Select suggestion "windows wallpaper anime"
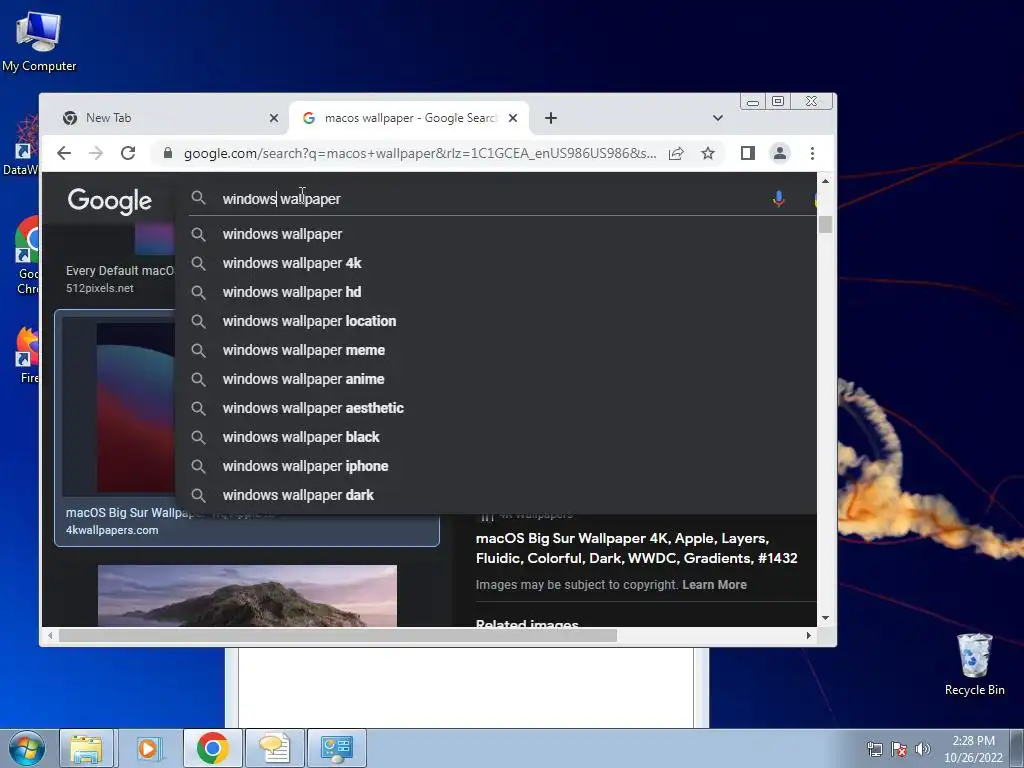Image resolution: width=1024 pixels, height=768 pixels. point(496,379)
